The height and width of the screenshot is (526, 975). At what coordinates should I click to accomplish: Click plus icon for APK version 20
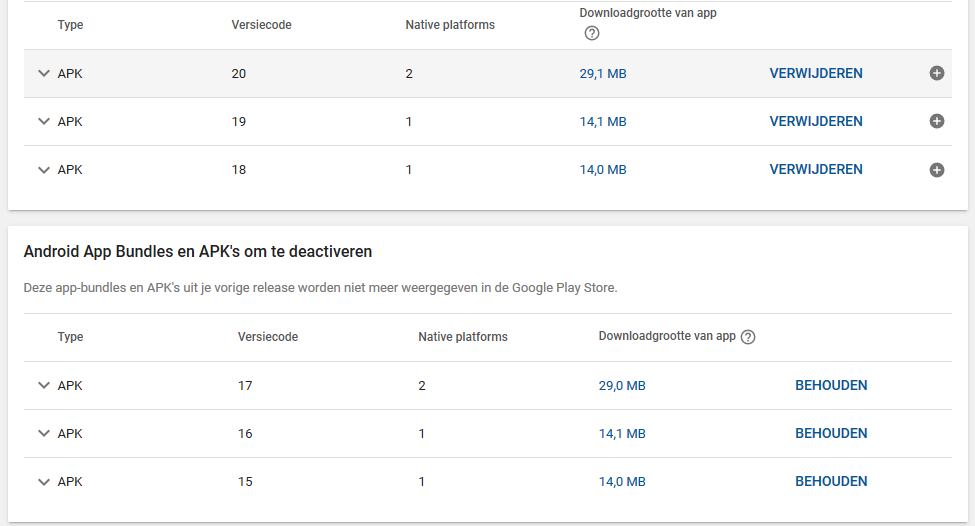click(x=937, y=73)
